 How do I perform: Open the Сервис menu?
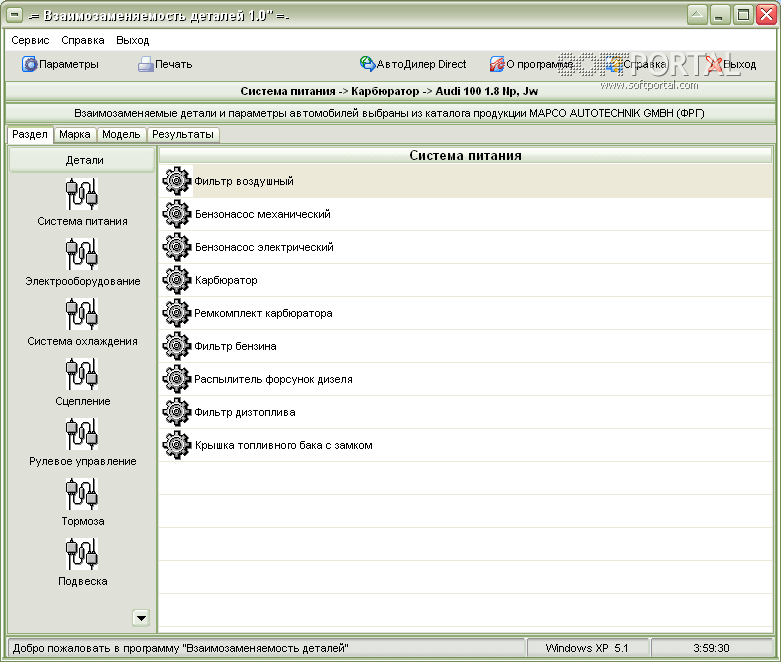click(x=30, y=40)
